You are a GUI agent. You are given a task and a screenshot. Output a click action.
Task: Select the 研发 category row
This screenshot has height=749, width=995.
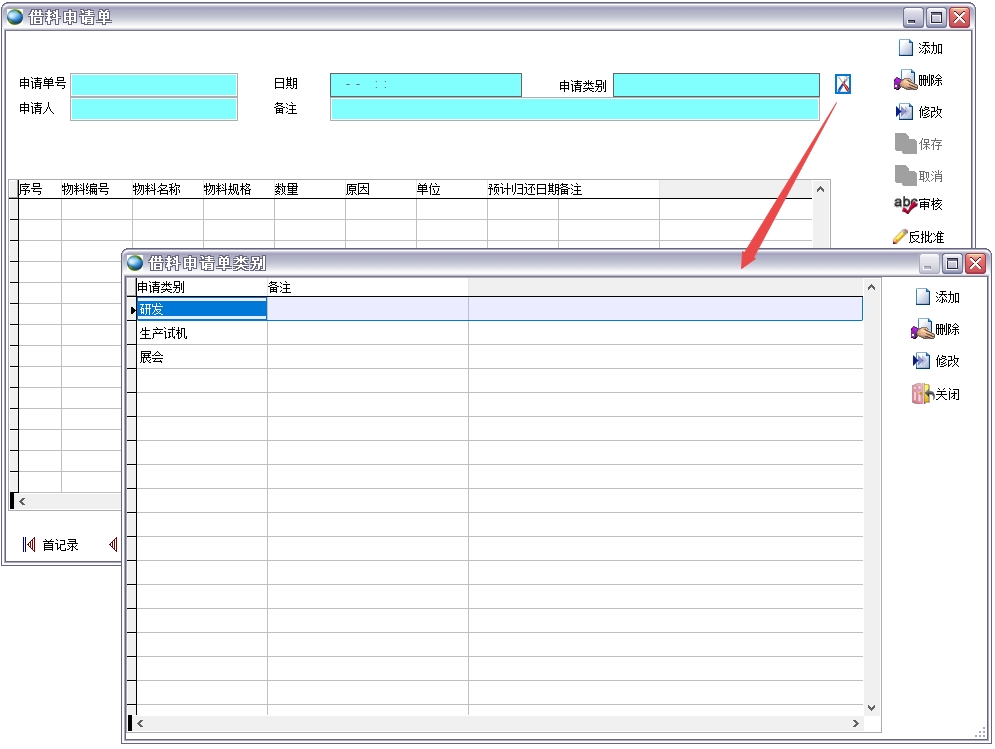pos(201,309)
